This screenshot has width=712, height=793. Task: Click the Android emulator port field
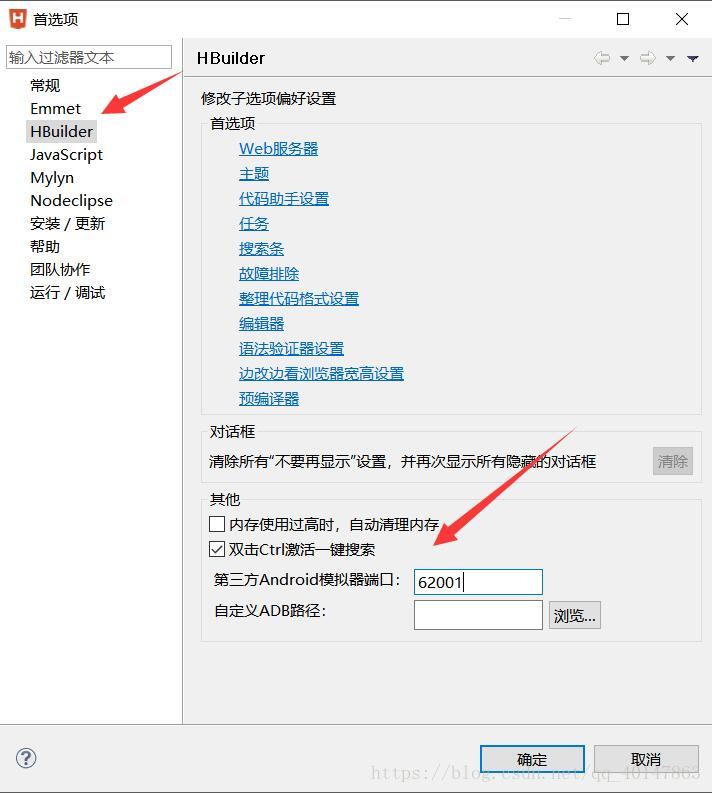click(478, 582)
